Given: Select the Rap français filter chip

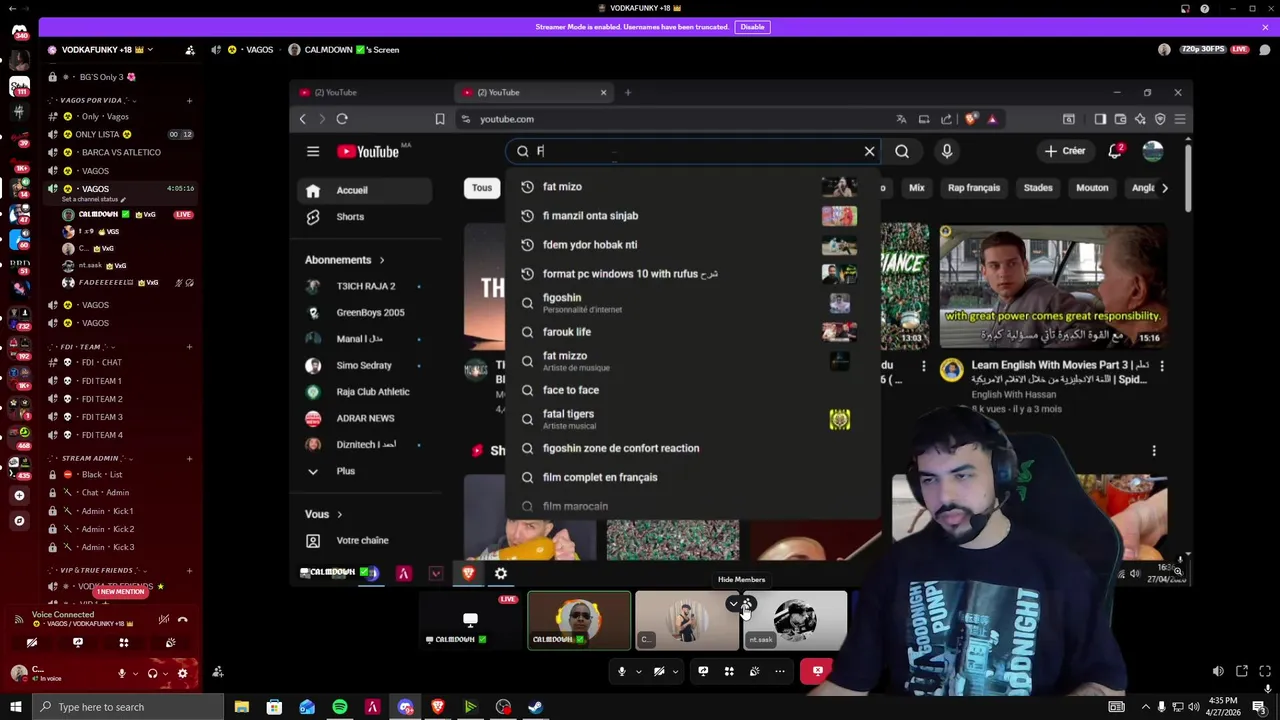Looking at the screenshot, I should 973,188.
